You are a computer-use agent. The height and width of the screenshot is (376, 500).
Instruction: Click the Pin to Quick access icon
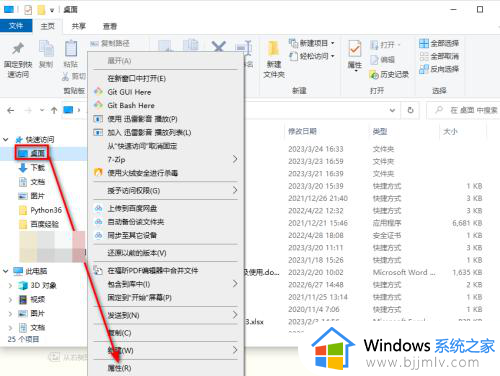pyautogui.click(x=18, y=49)
